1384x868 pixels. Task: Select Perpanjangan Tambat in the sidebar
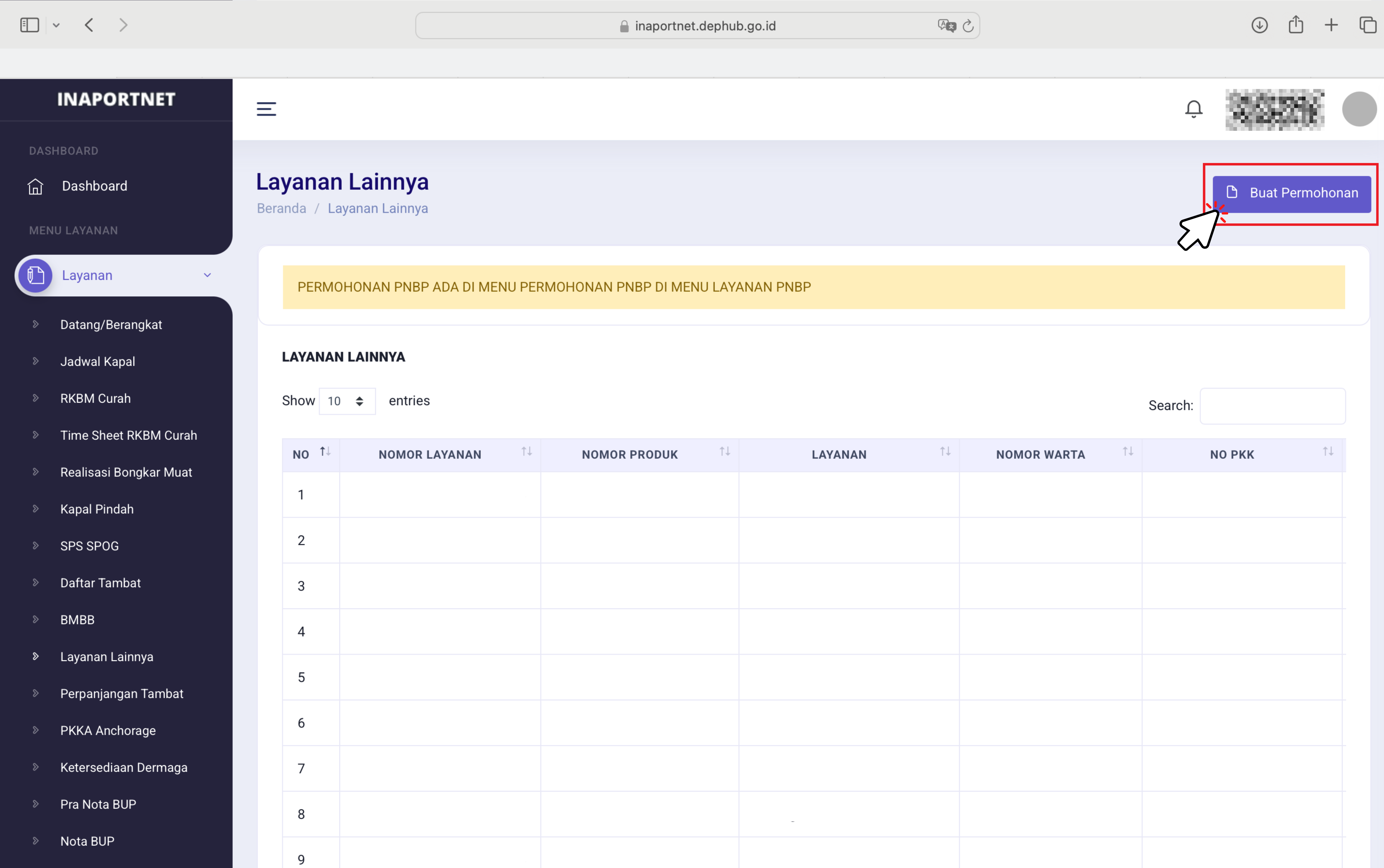122,694
